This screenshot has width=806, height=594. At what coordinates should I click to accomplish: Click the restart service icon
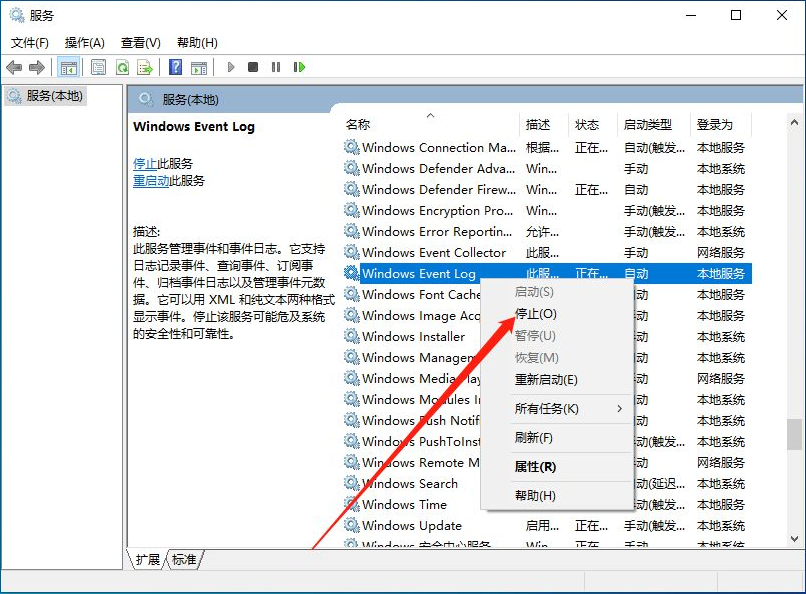pos(300,67)
